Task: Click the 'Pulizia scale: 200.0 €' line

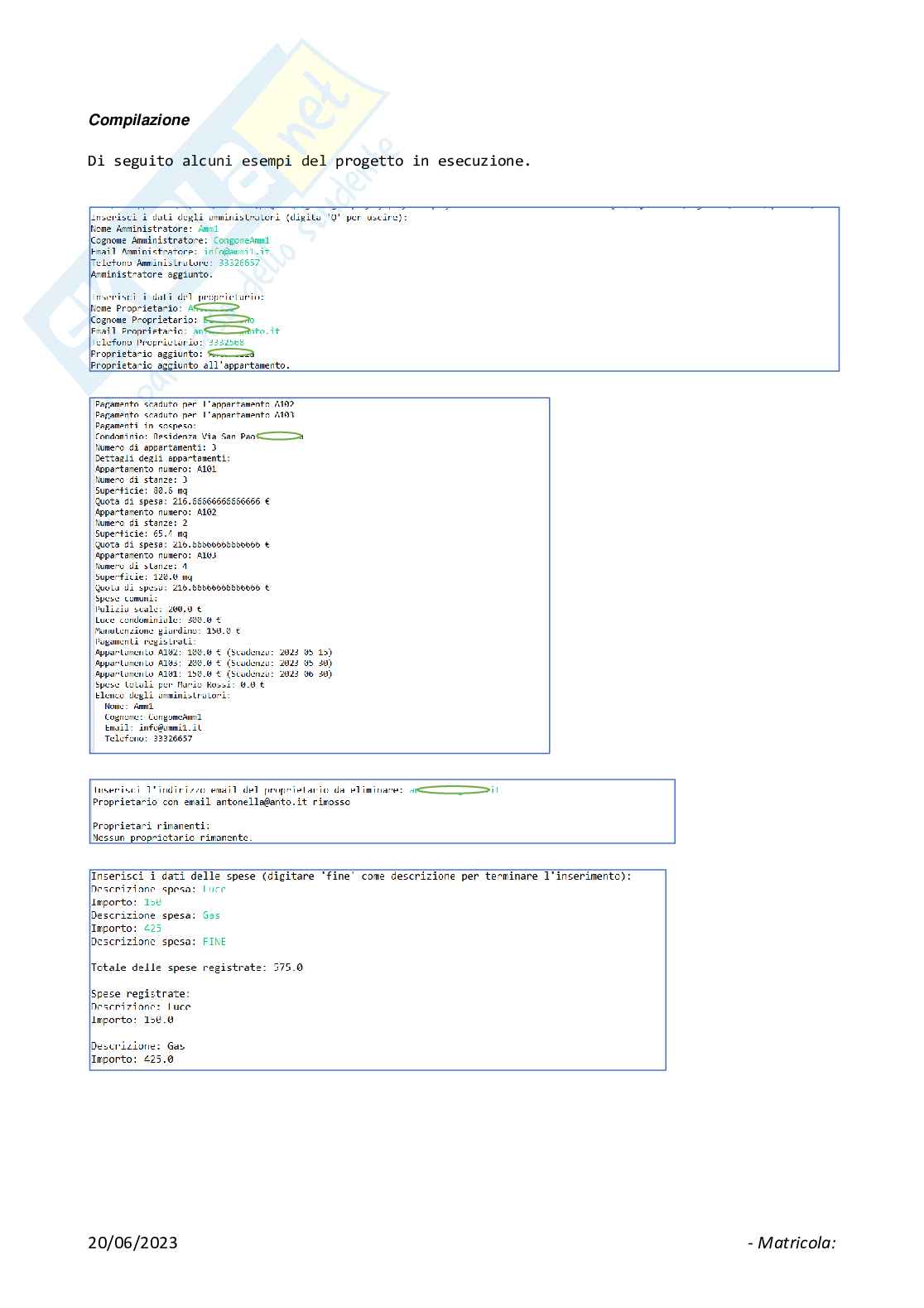Action: point(147,609)
